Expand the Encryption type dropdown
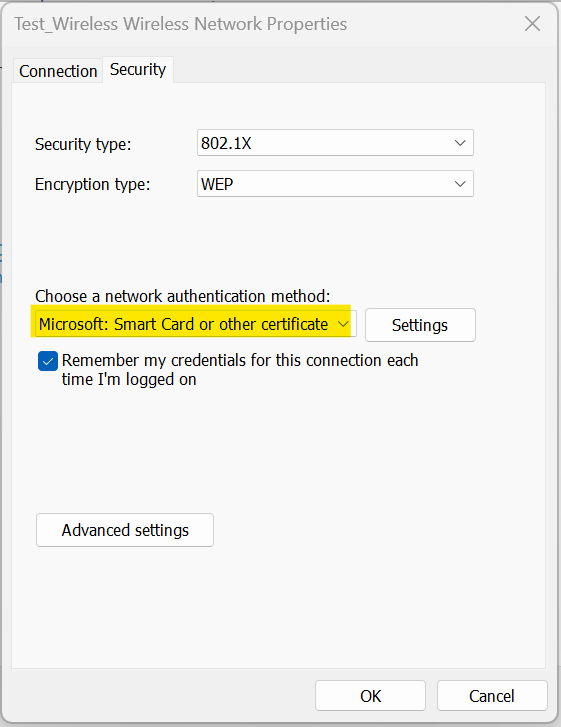This screenshot has height=727, width=561. click(x=335, y=184)
